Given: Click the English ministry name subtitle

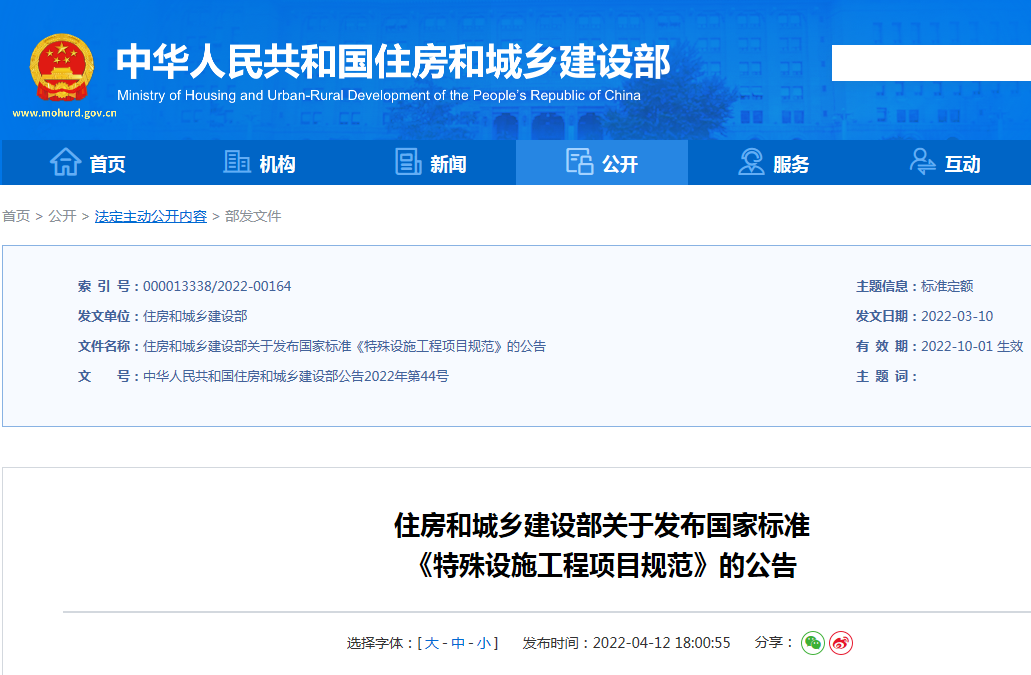Looking at the screenshot, I should pyautogui.click(x=379, y=95).
